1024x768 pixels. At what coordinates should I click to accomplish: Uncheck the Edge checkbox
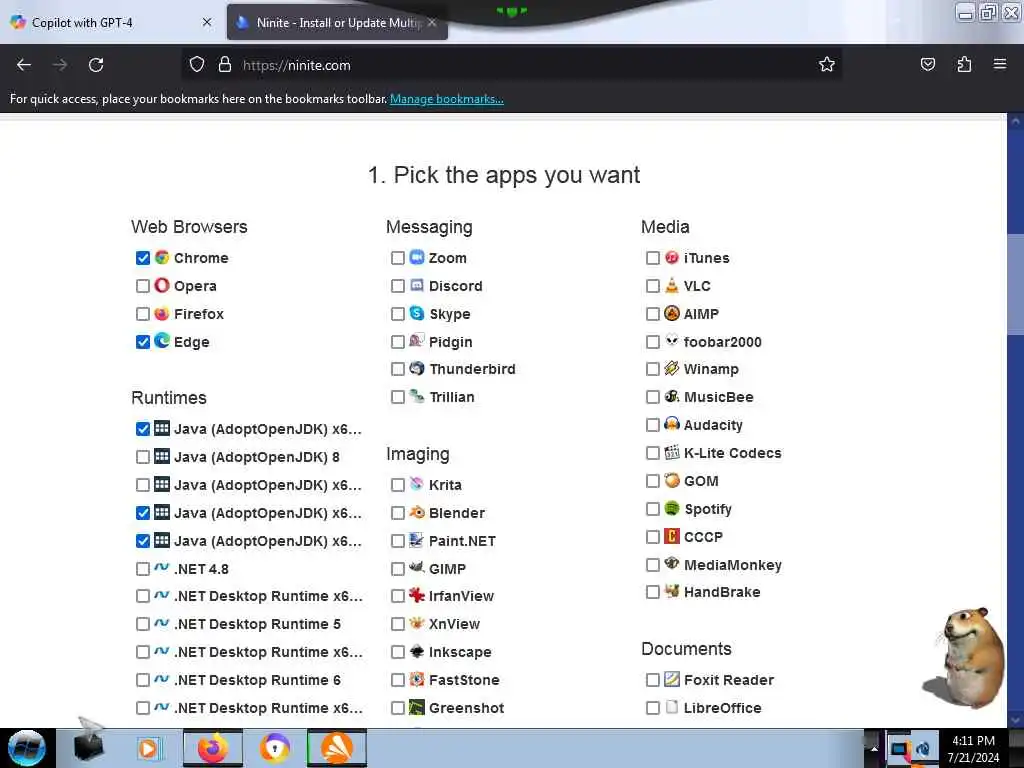[143, 342]
